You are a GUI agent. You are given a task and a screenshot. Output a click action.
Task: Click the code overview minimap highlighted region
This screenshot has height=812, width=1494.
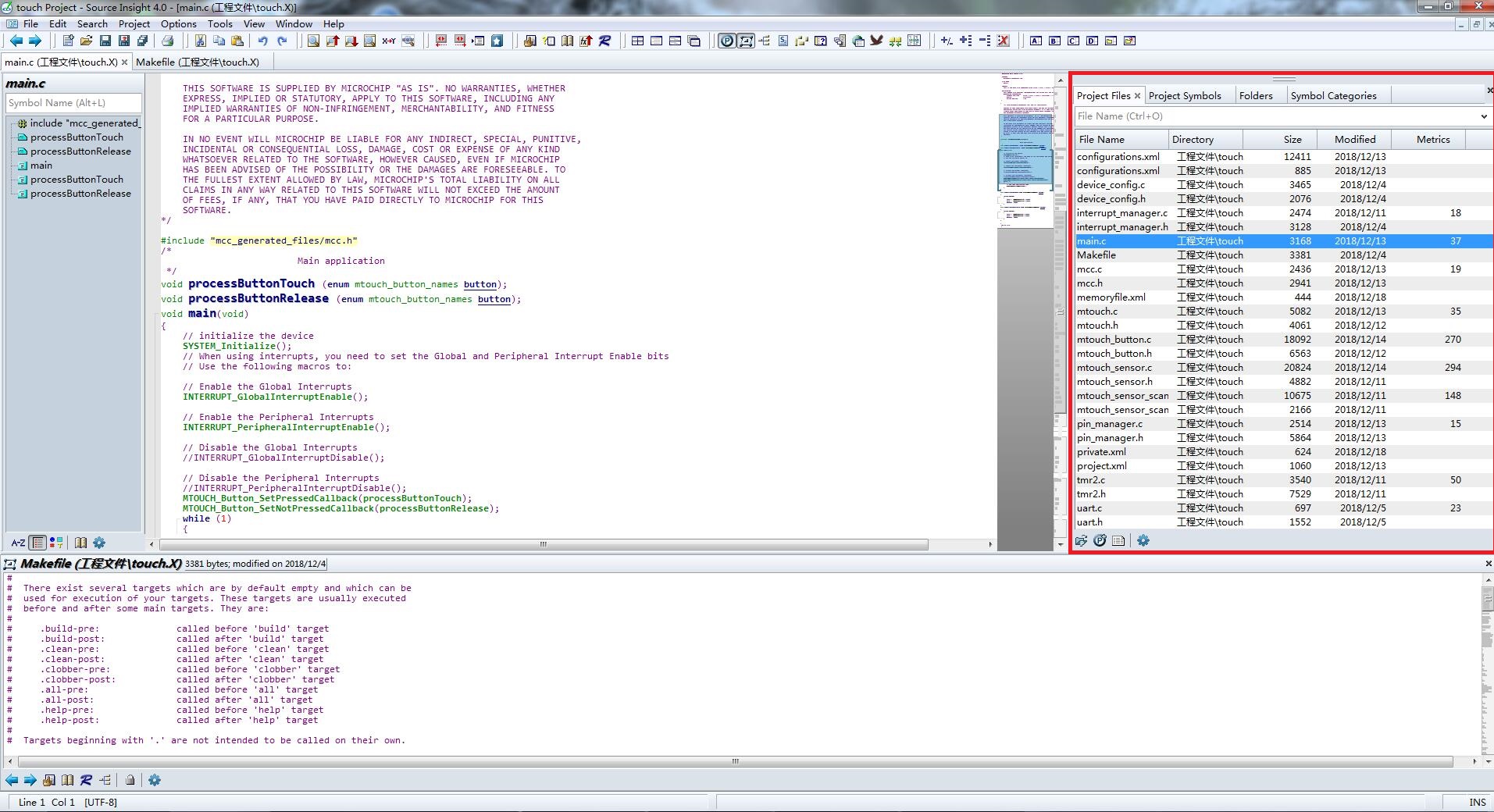[x=1026, y=152]
